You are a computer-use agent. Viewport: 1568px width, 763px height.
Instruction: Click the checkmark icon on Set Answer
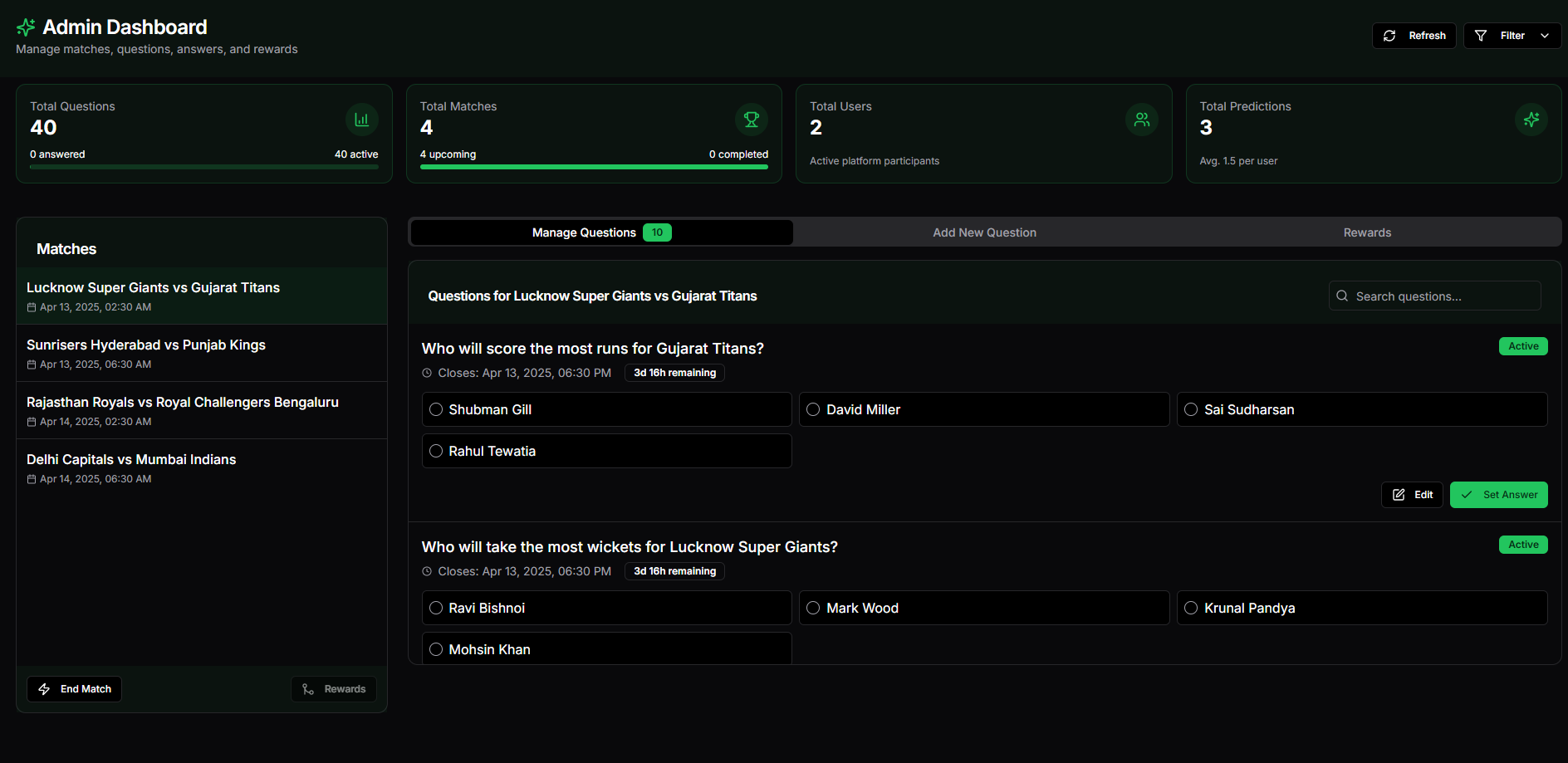point(1467,495)
